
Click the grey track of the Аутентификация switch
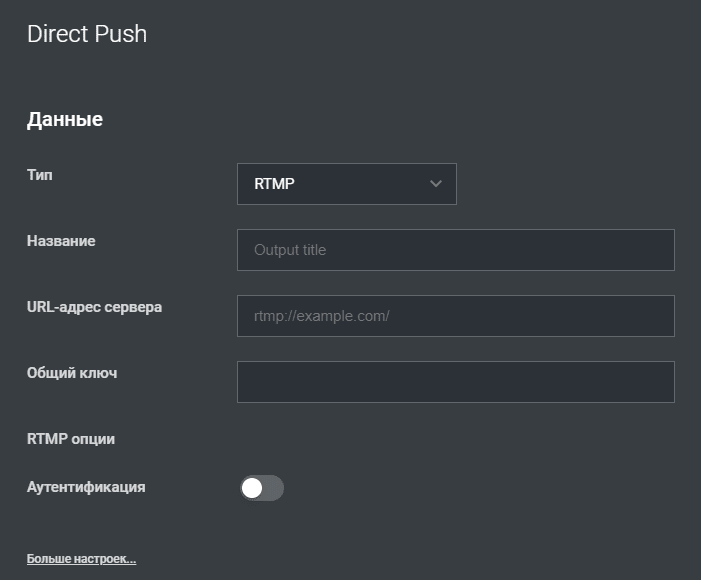[x=273, y=488]
